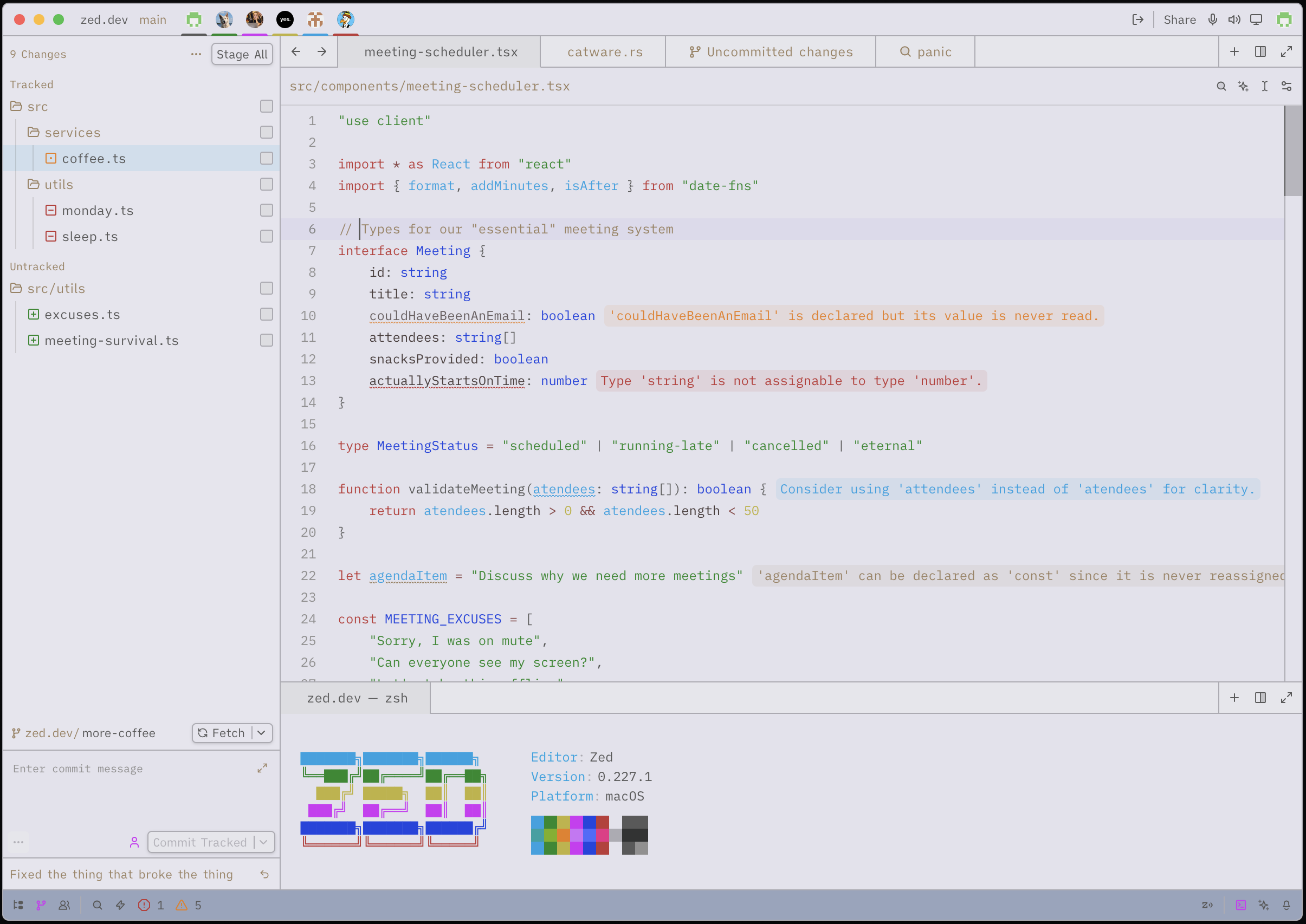
Task: Stage the monday.ts checkbox
Action: [267, 210]
